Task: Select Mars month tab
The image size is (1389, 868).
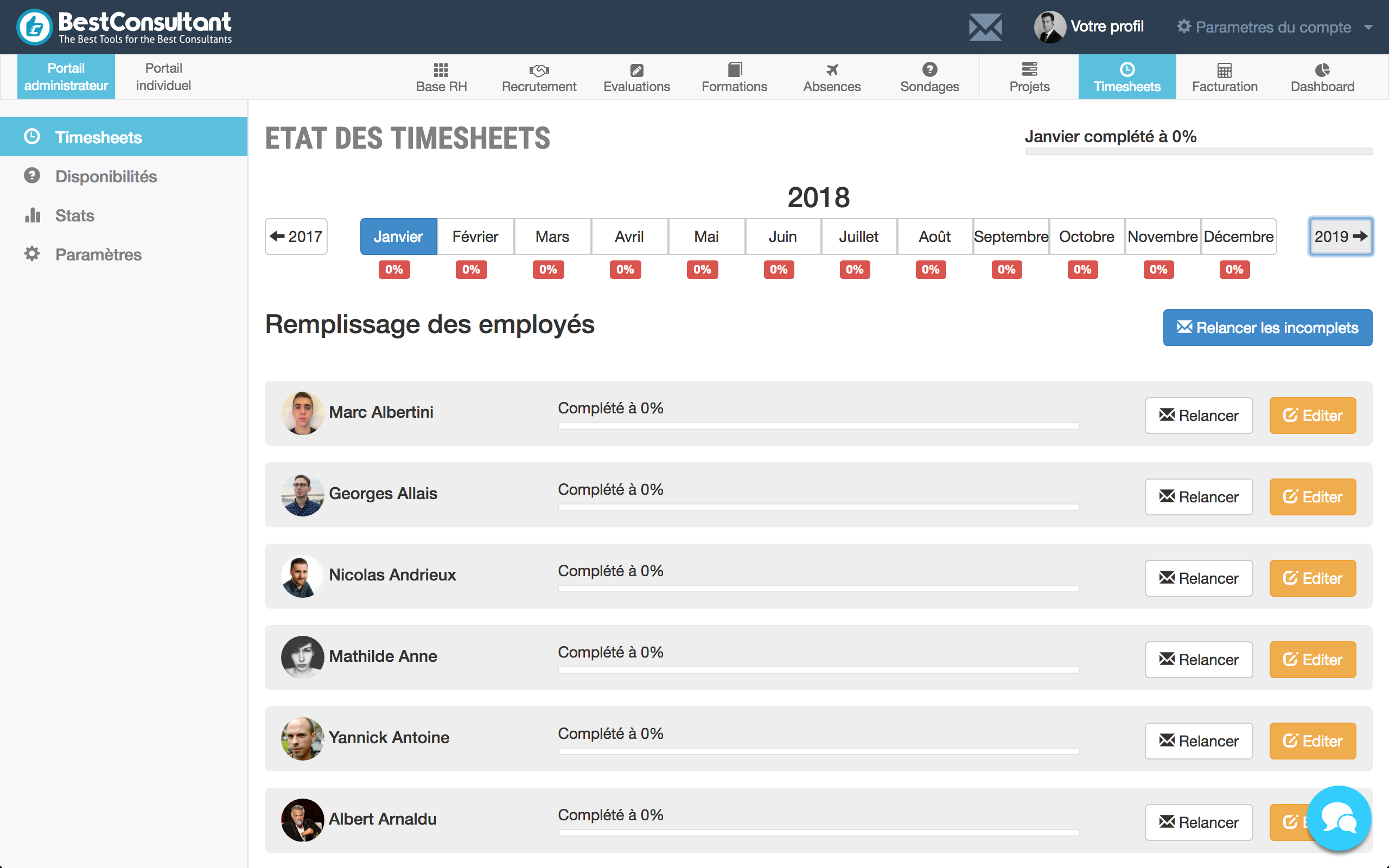Action: pos(552,236)
